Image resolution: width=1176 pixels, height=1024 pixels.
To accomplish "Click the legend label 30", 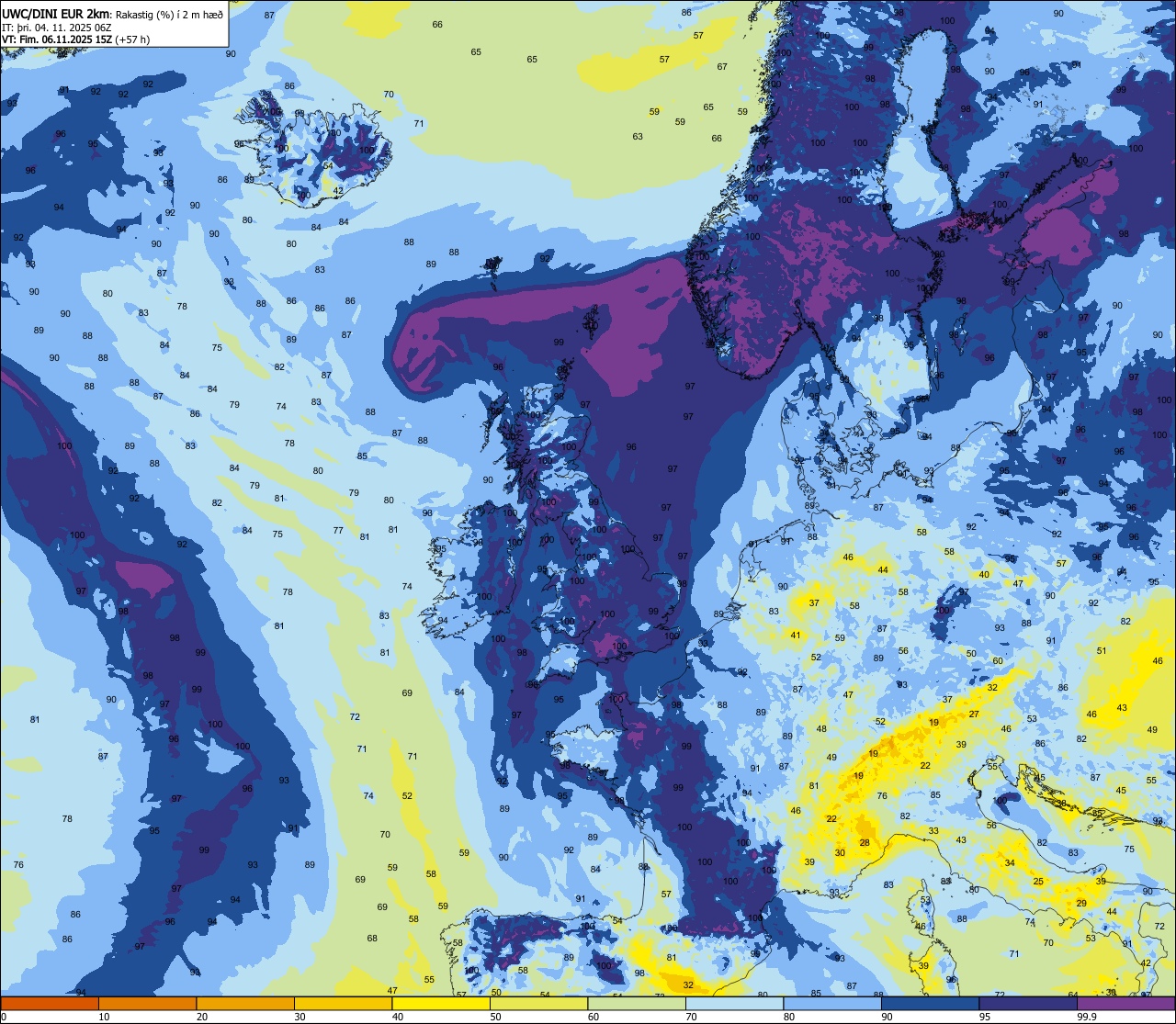I will [x=300, y=1017].
